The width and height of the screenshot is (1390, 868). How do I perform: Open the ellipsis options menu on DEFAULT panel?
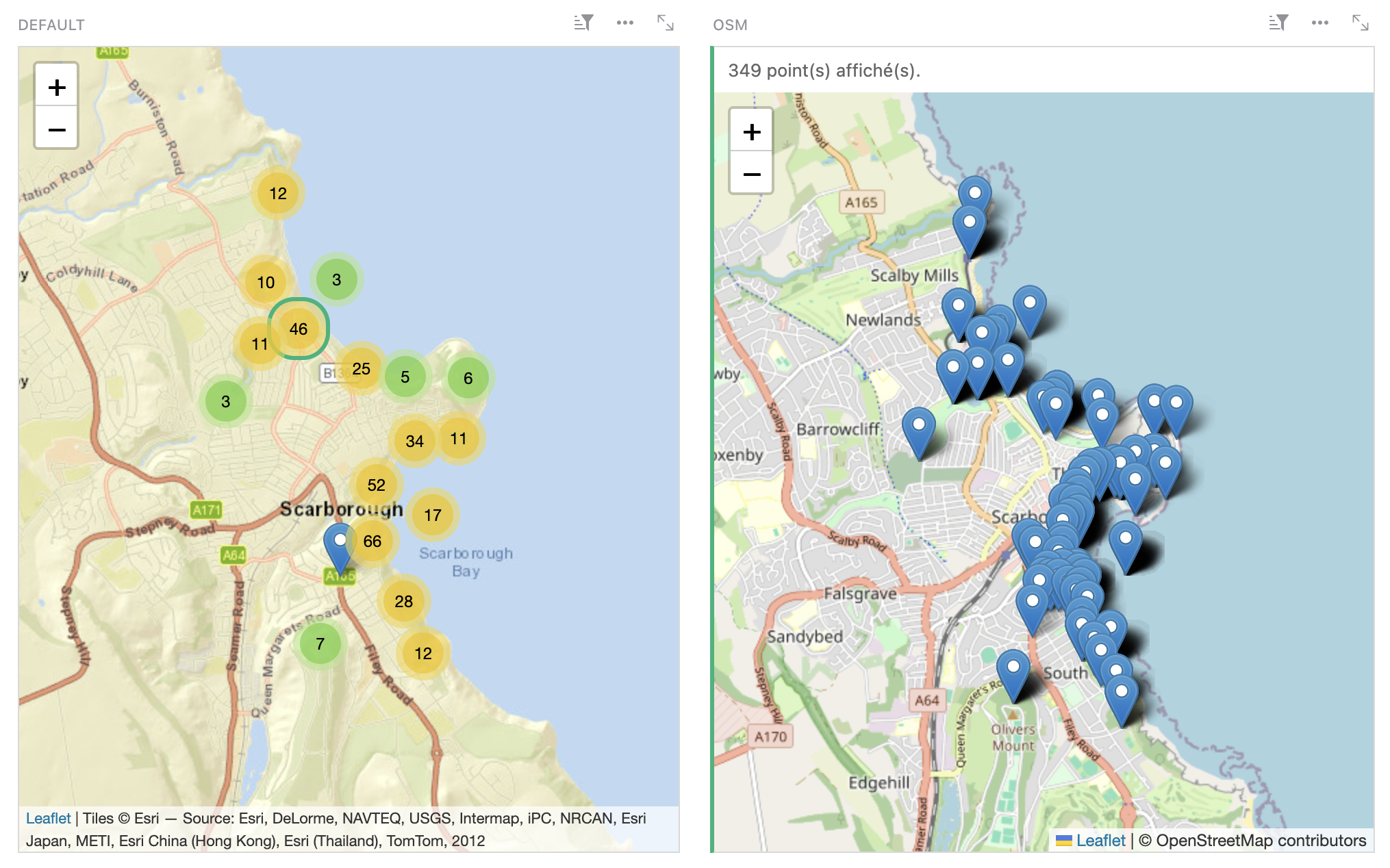click(624, 23)
